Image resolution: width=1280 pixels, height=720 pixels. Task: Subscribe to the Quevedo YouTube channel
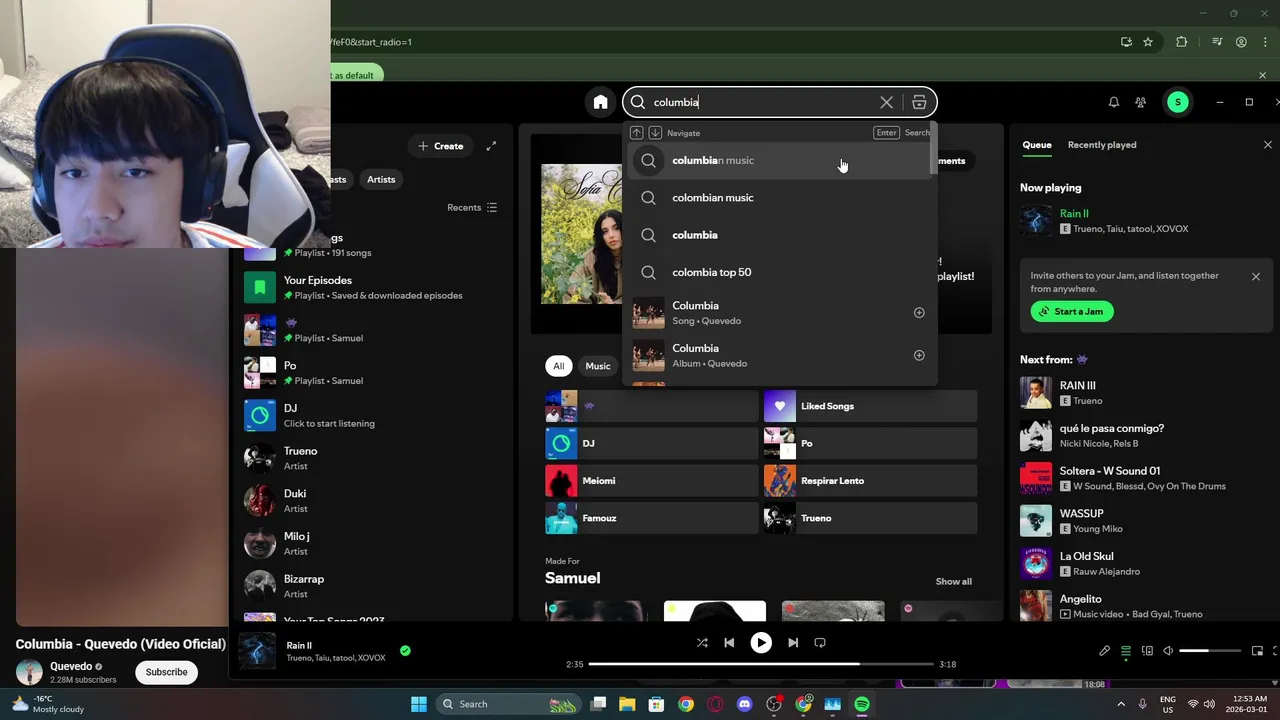[166, 672]
